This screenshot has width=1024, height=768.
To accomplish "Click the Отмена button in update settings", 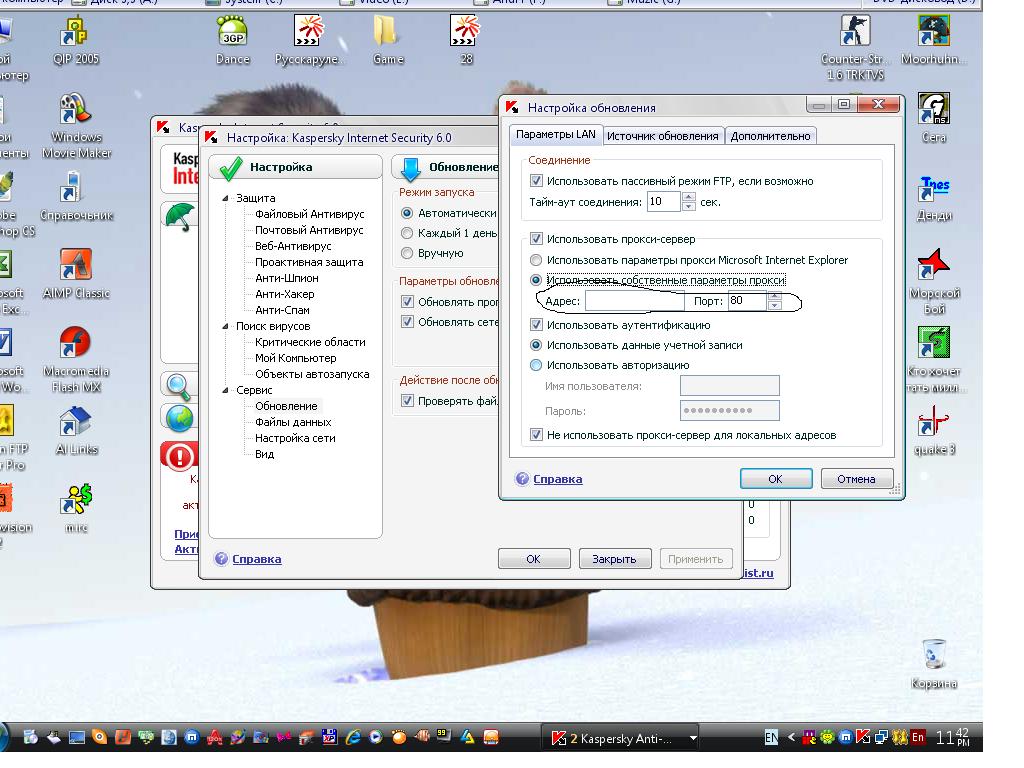I will click(855, 479).
